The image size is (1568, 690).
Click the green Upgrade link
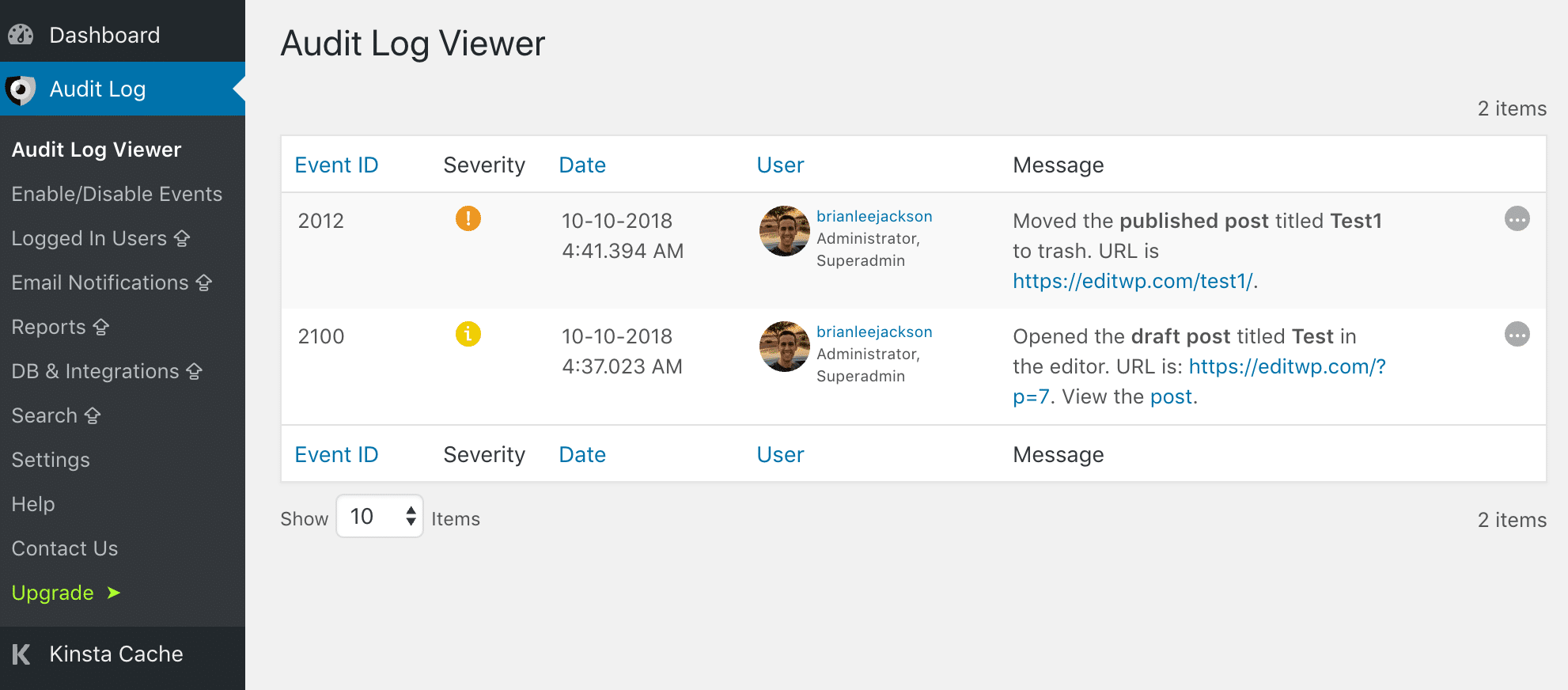point(53,593)
